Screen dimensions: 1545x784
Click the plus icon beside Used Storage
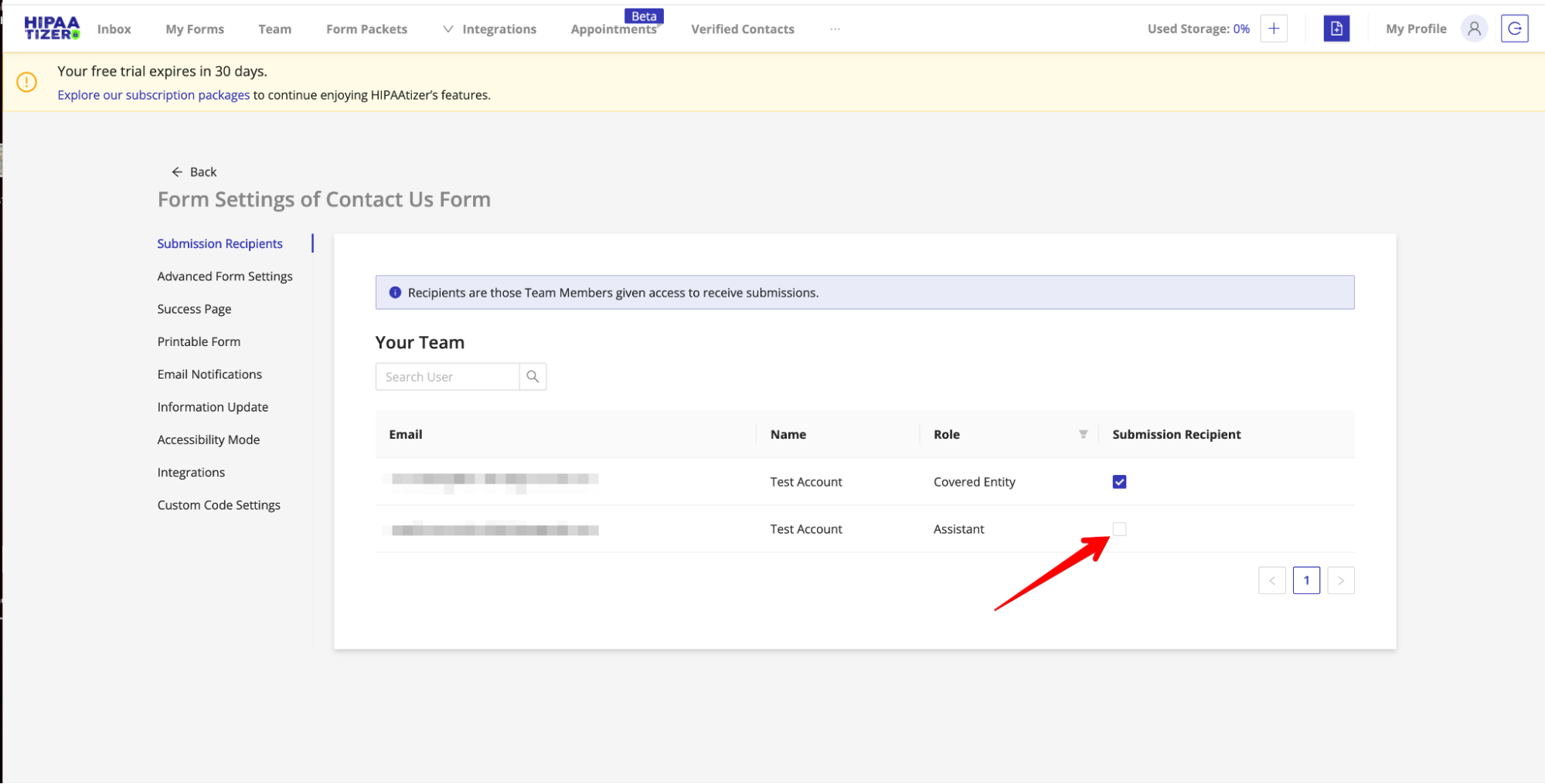[1274, 29]
